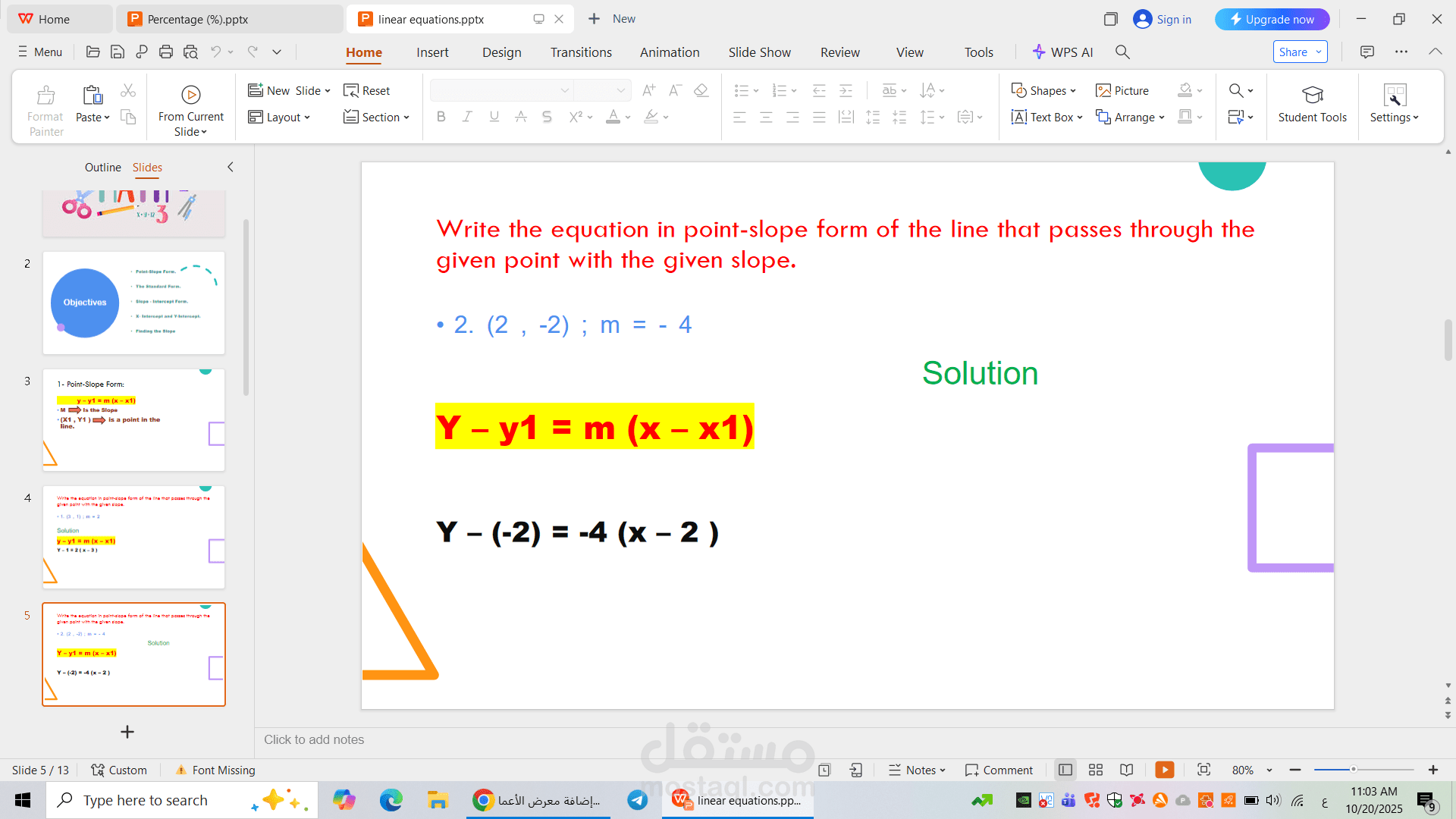Click the Cut scissors icon
Viewport: 1456px width, 819px height.
click(x=128, y=91)
